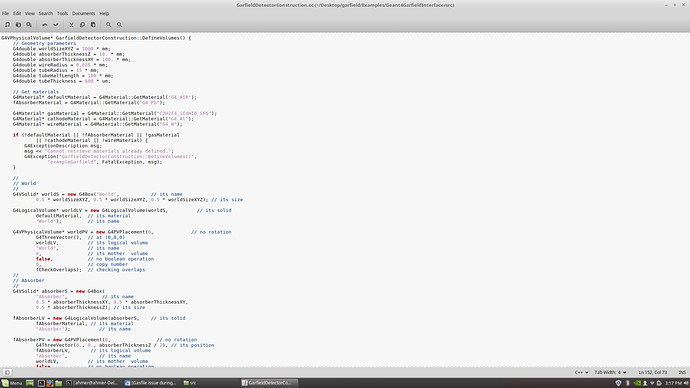Open the File menu
Screen dimensions: 690x388
coord(5,13)
